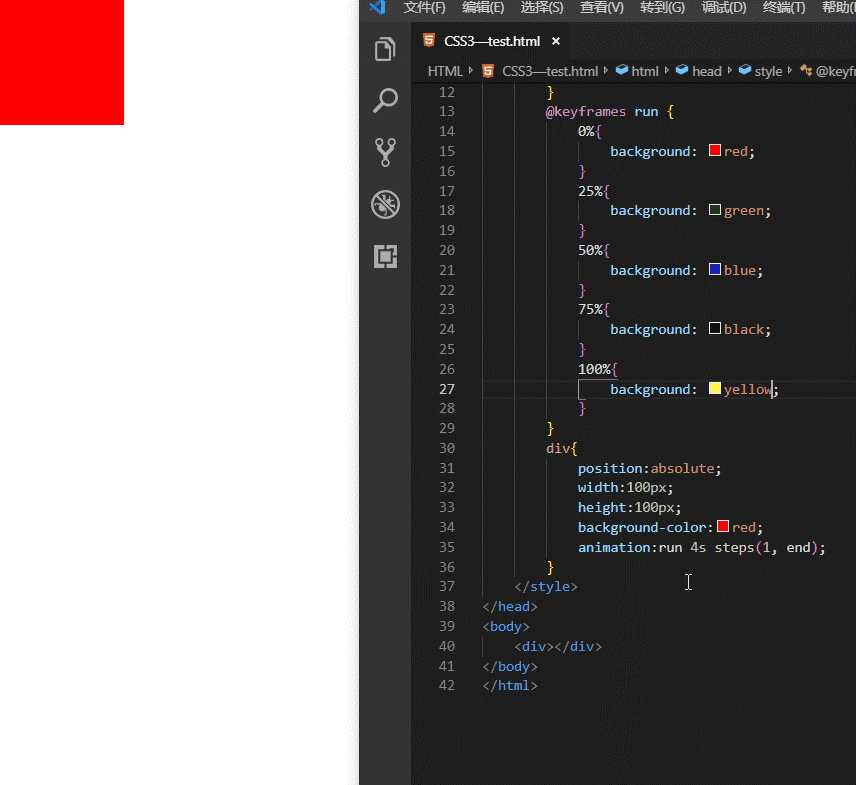This screenshot has width=856, height=785.
Task: Click the '75%{' keyframe selector
Action: click(594, 310)
